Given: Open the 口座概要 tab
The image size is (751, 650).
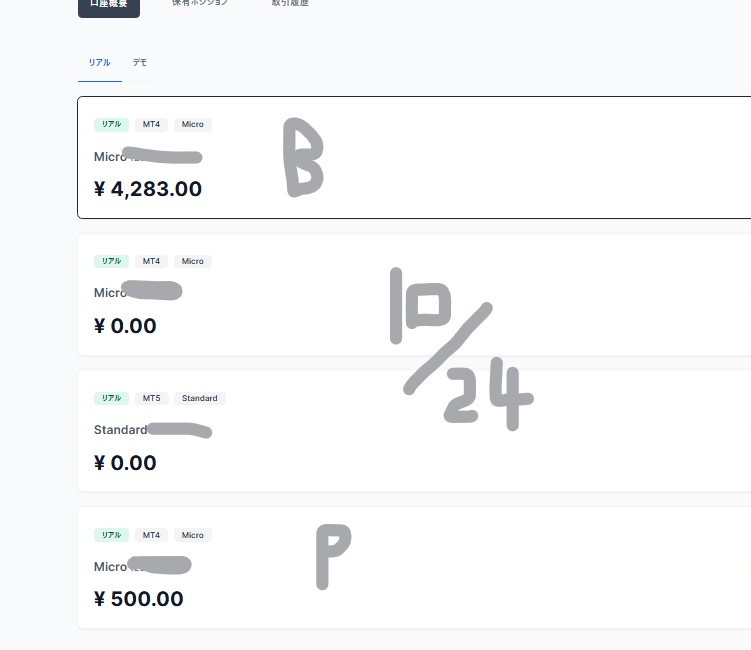Looking at the screenshot, I should (108, 4).
